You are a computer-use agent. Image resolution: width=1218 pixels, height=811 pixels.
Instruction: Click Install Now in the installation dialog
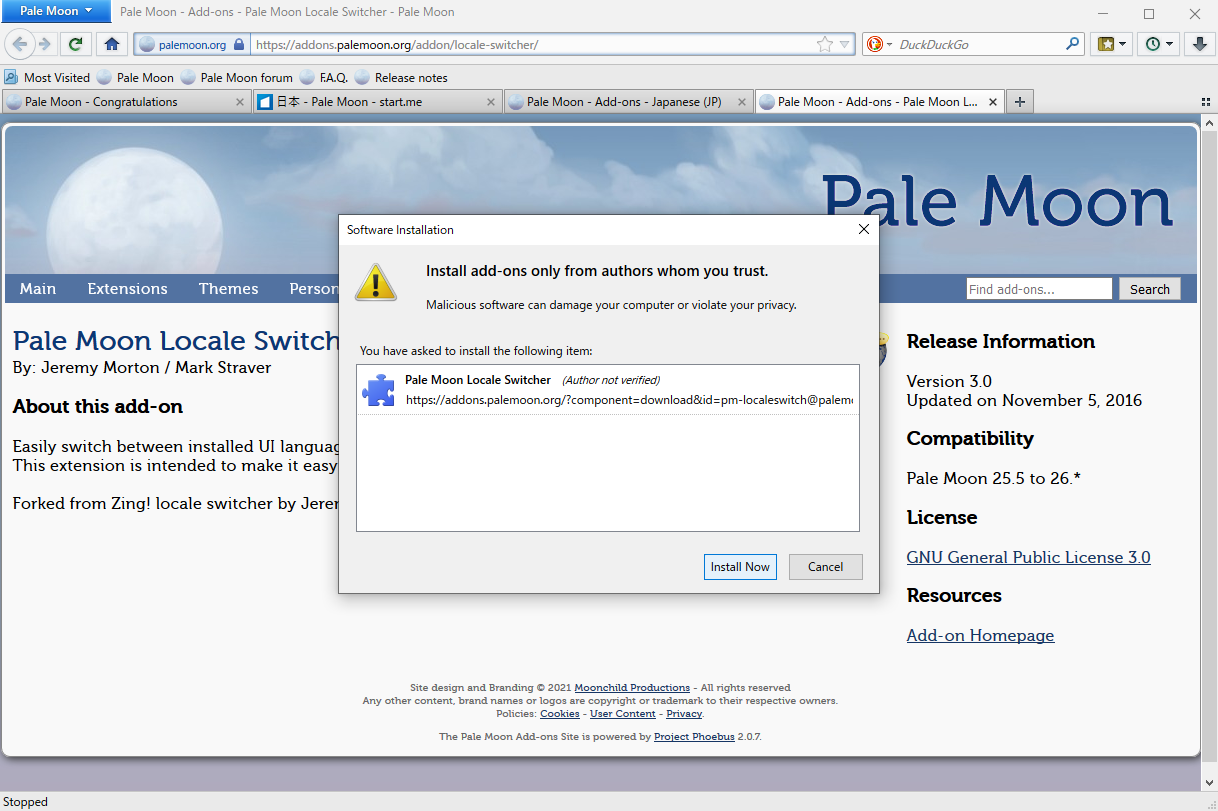(739, 566)
